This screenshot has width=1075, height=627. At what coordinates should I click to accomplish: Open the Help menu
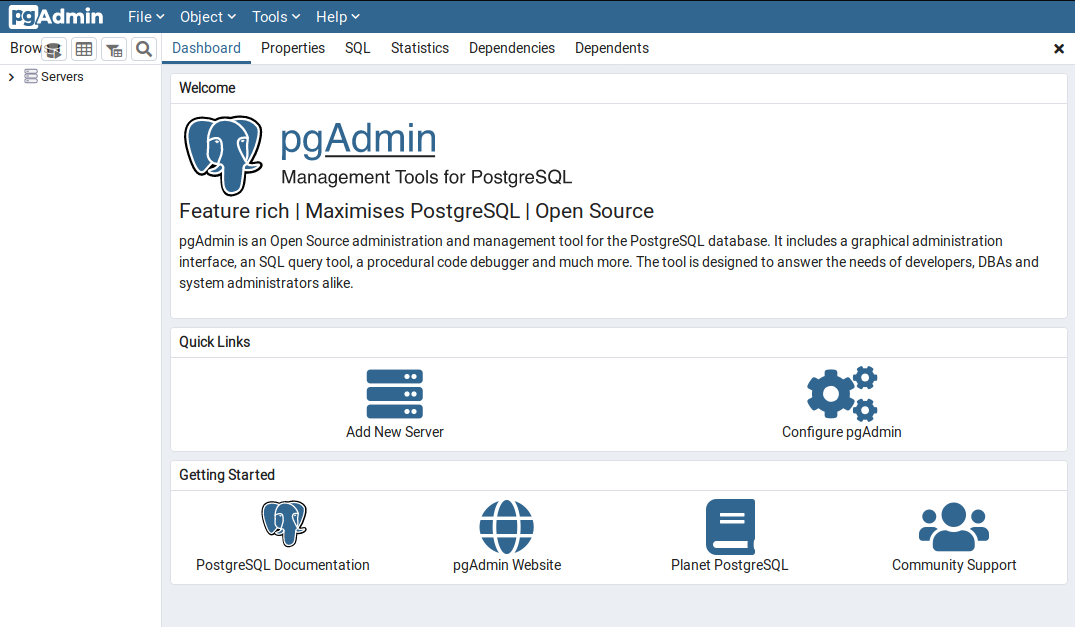click(x=337, y=17)
